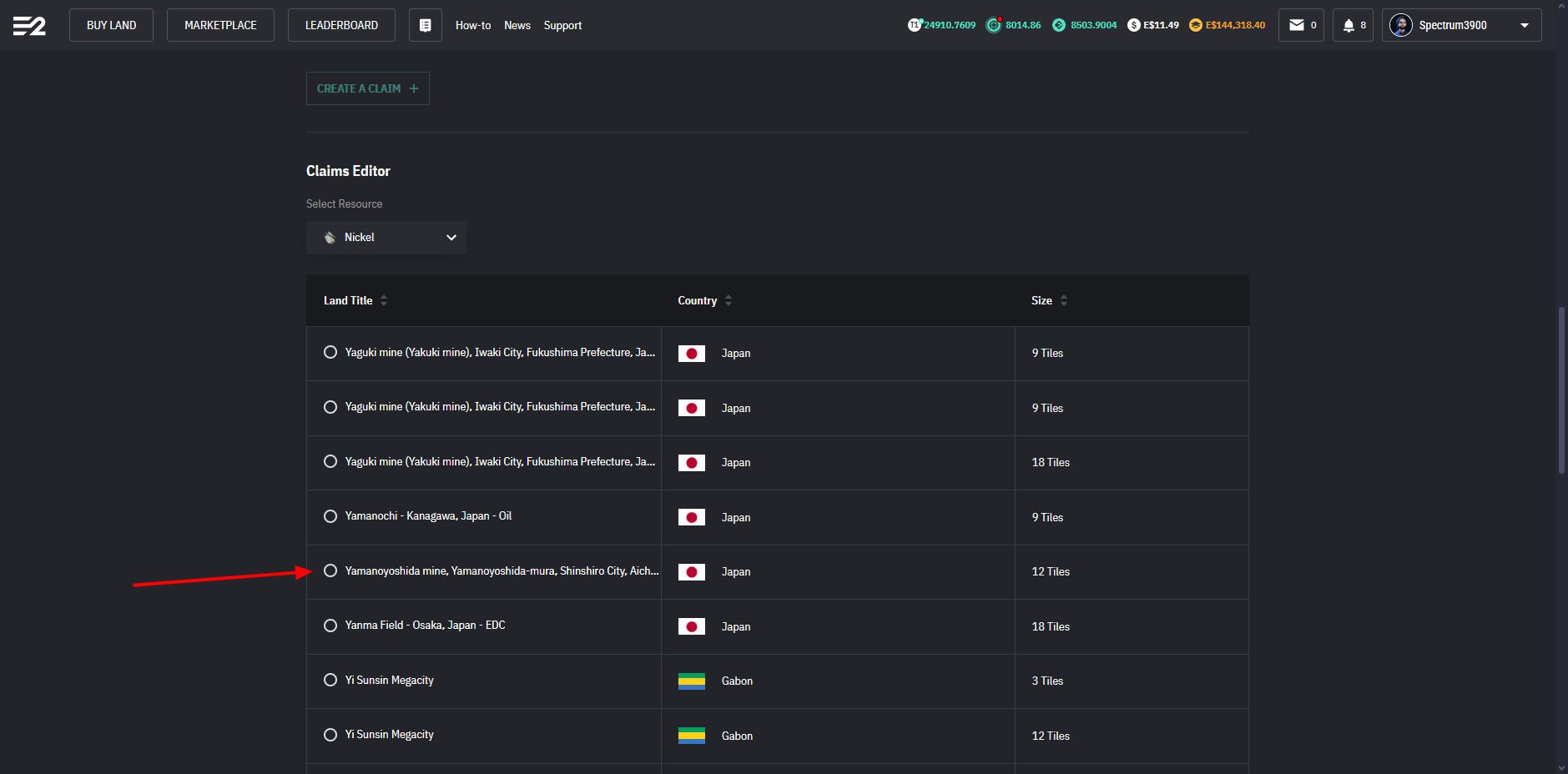1568x774 pixels.
Task: Open the document icon next to Leaderboard
Action: pos(425,26)
